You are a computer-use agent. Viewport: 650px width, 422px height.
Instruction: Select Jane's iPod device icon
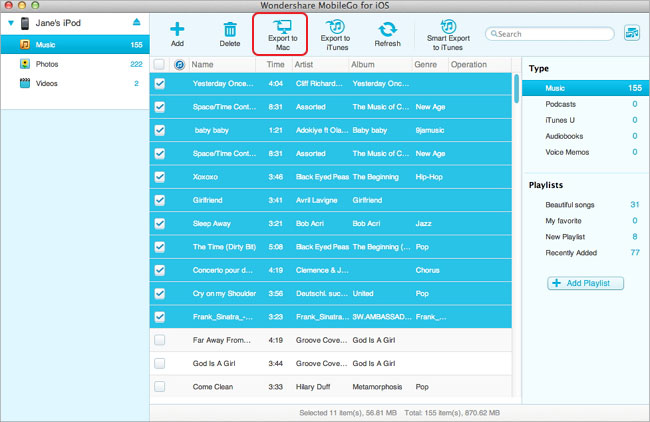(x=25, y=23)
